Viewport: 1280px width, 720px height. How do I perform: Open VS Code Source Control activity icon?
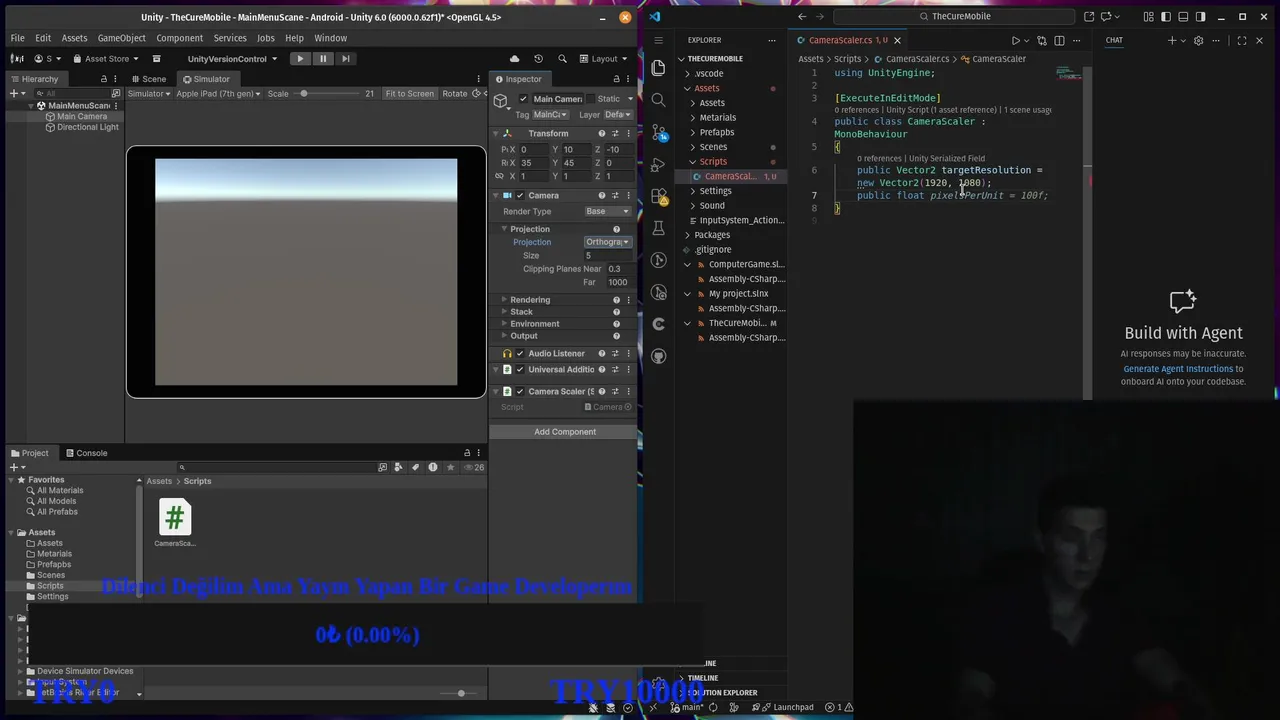[658, 132]
